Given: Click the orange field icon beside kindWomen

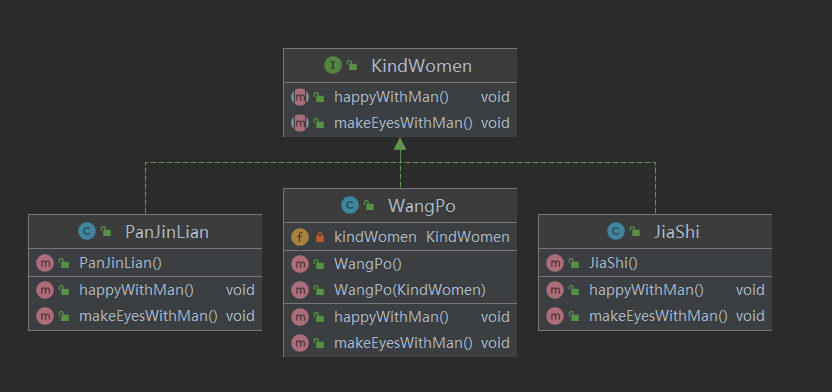Looking at the screenshot, I should point(300,237).
